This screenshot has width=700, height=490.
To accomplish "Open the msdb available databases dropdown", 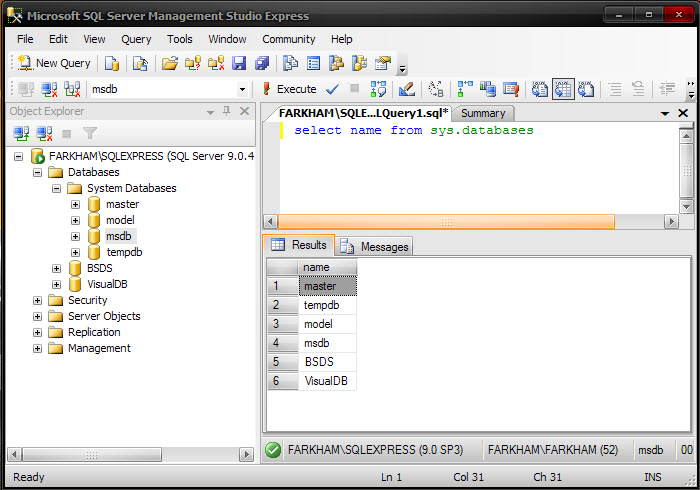I will click(242, 89).
